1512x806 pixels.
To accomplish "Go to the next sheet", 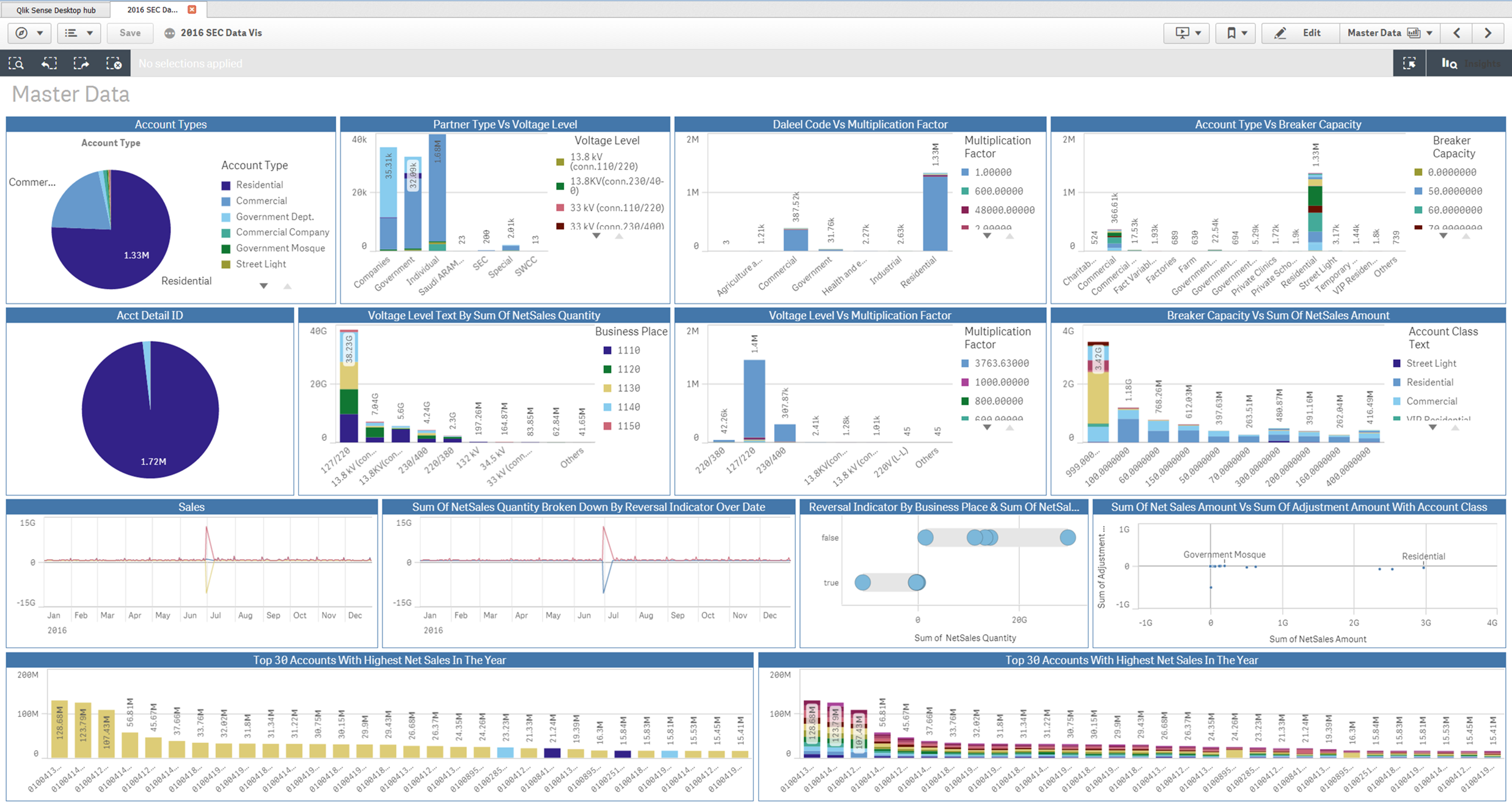I will (1488, 33).
